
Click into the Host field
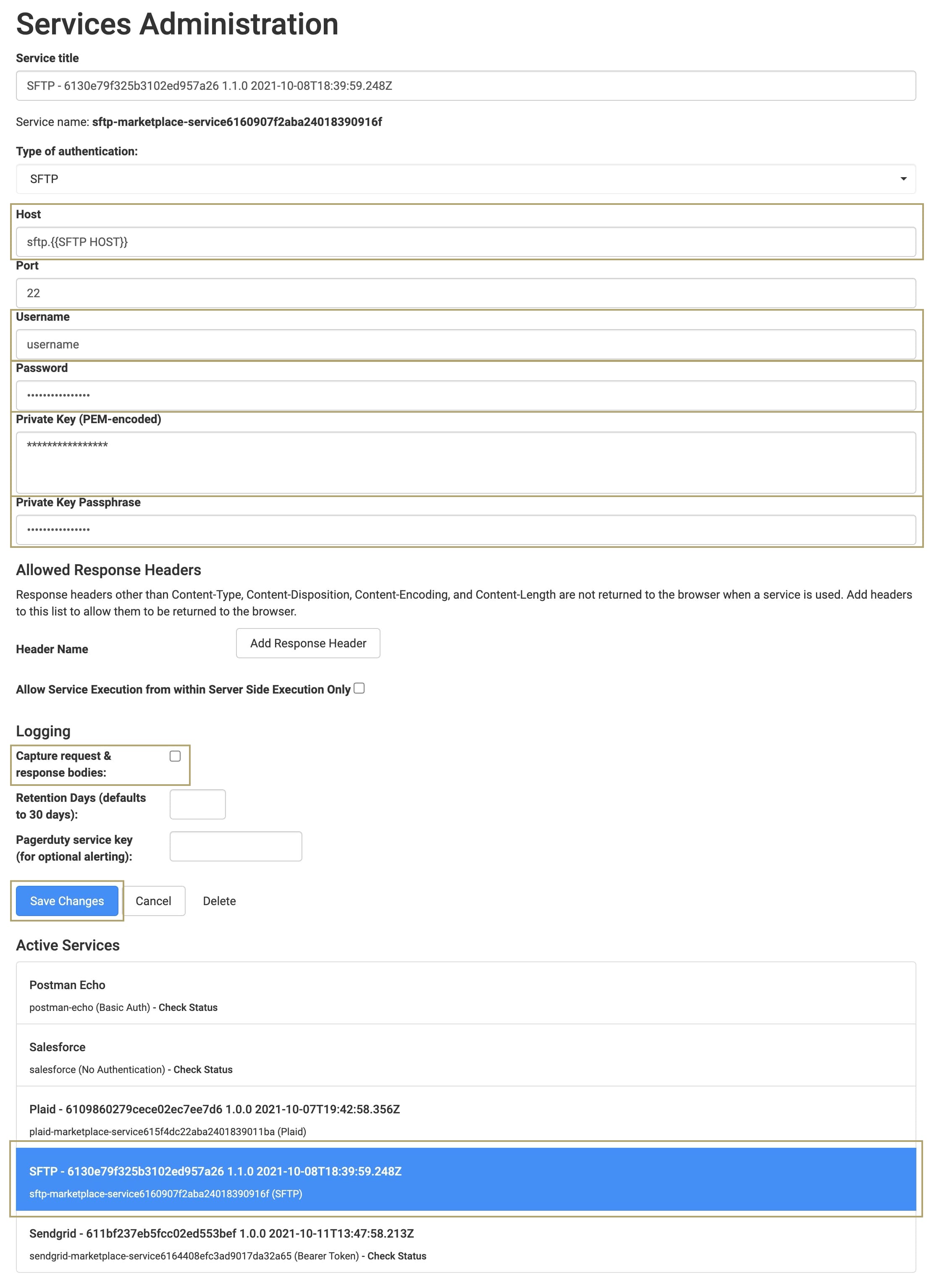click(466, 242)
